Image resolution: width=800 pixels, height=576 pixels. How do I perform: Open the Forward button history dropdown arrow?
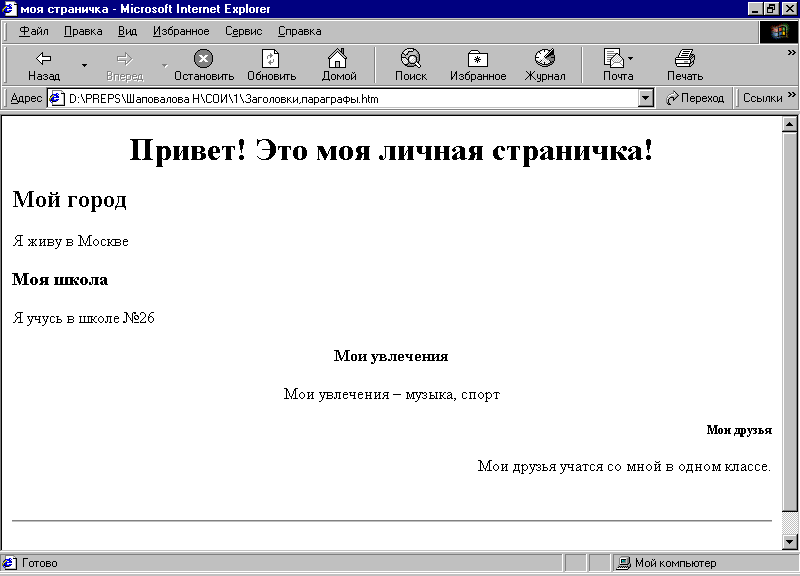coord(165,65)
